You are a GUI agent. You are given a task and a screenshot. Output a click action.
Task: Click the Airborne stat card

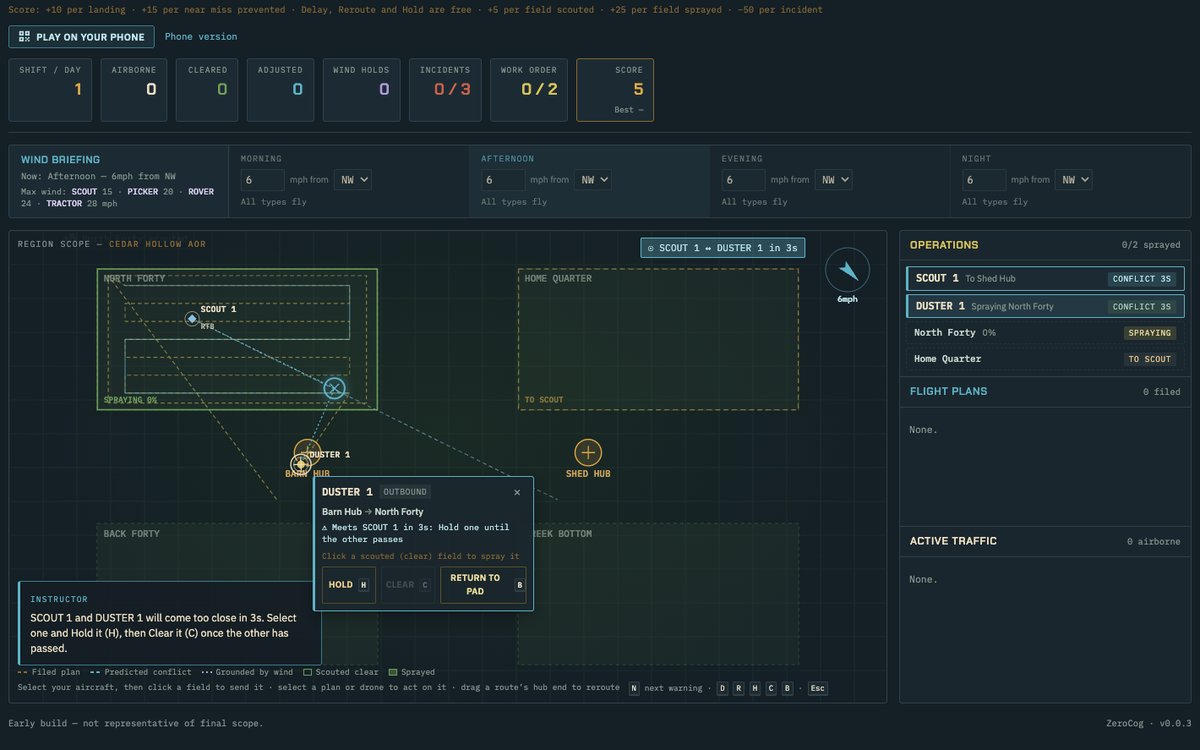(134, 90)
